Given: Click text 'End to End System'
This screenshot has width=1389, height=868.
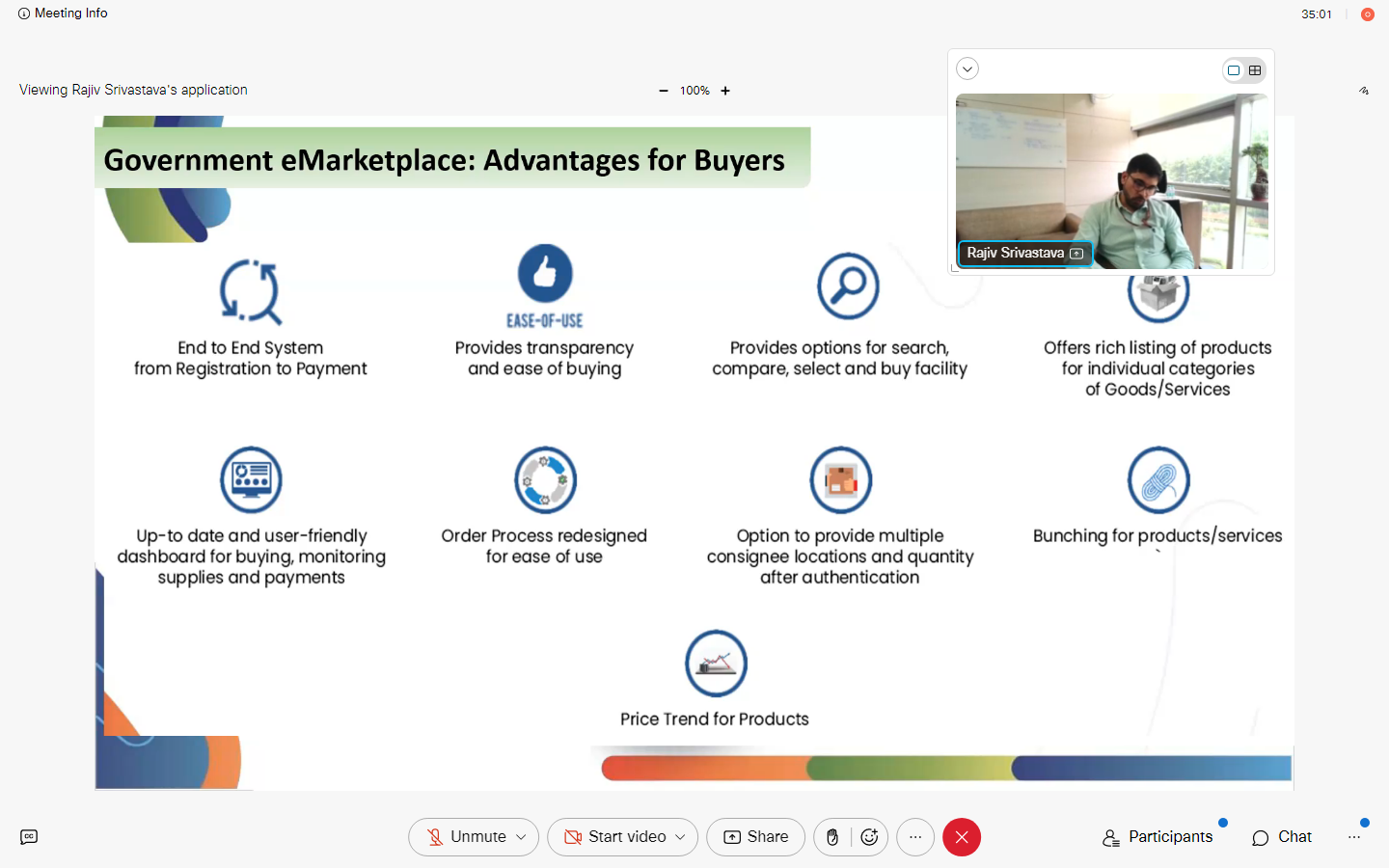Looking at the screenshot, I should (251, 348).
